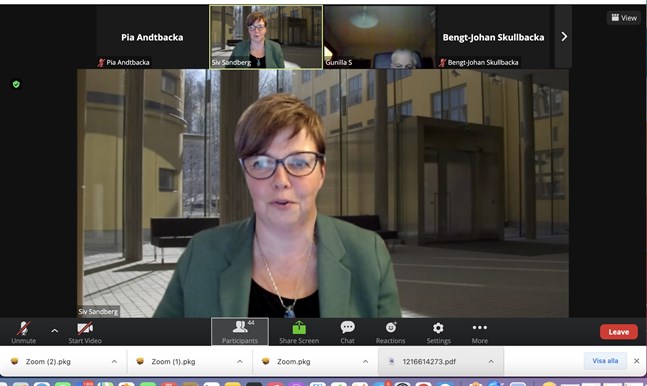Image resolution: width=647 pixels, height=386 pixels.
Task: Start Video with the camera icon
Action: (85, 332)
